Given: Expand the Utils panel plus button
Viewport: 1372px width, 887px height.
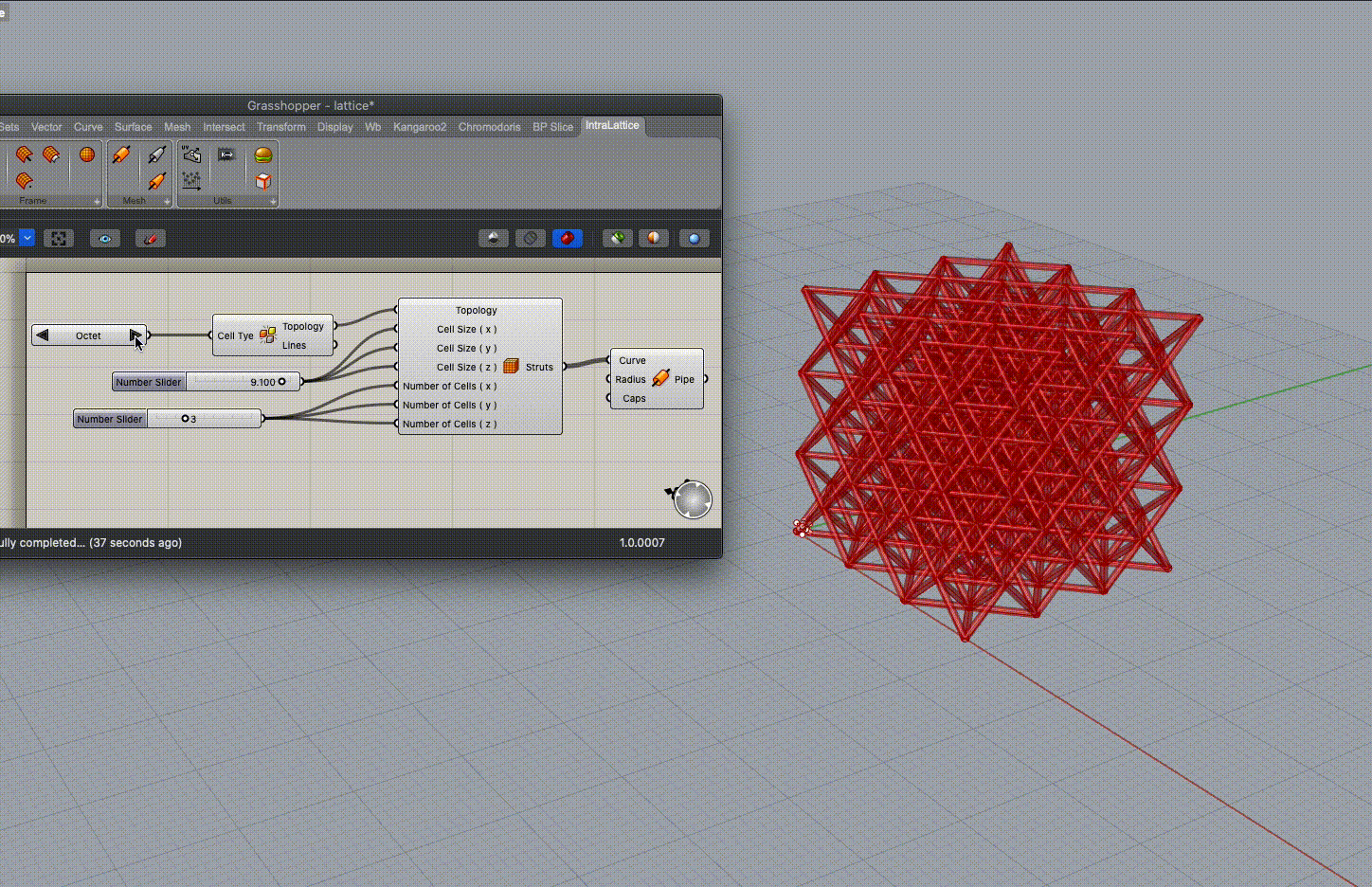Looking at the screenshot, I should point(273,201).
